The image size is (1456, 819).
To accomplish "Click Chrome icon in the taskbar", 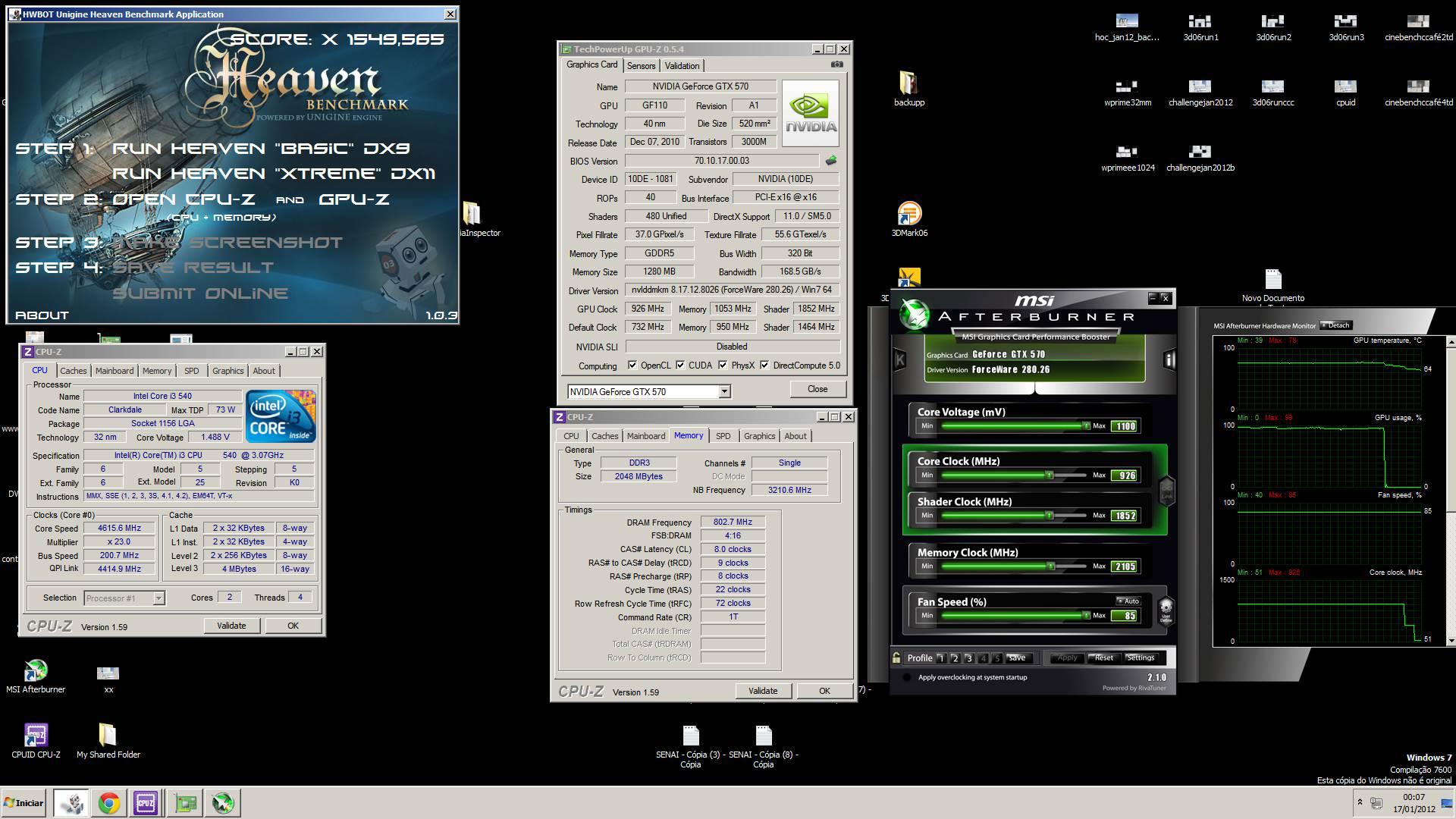I will point(108,803).
